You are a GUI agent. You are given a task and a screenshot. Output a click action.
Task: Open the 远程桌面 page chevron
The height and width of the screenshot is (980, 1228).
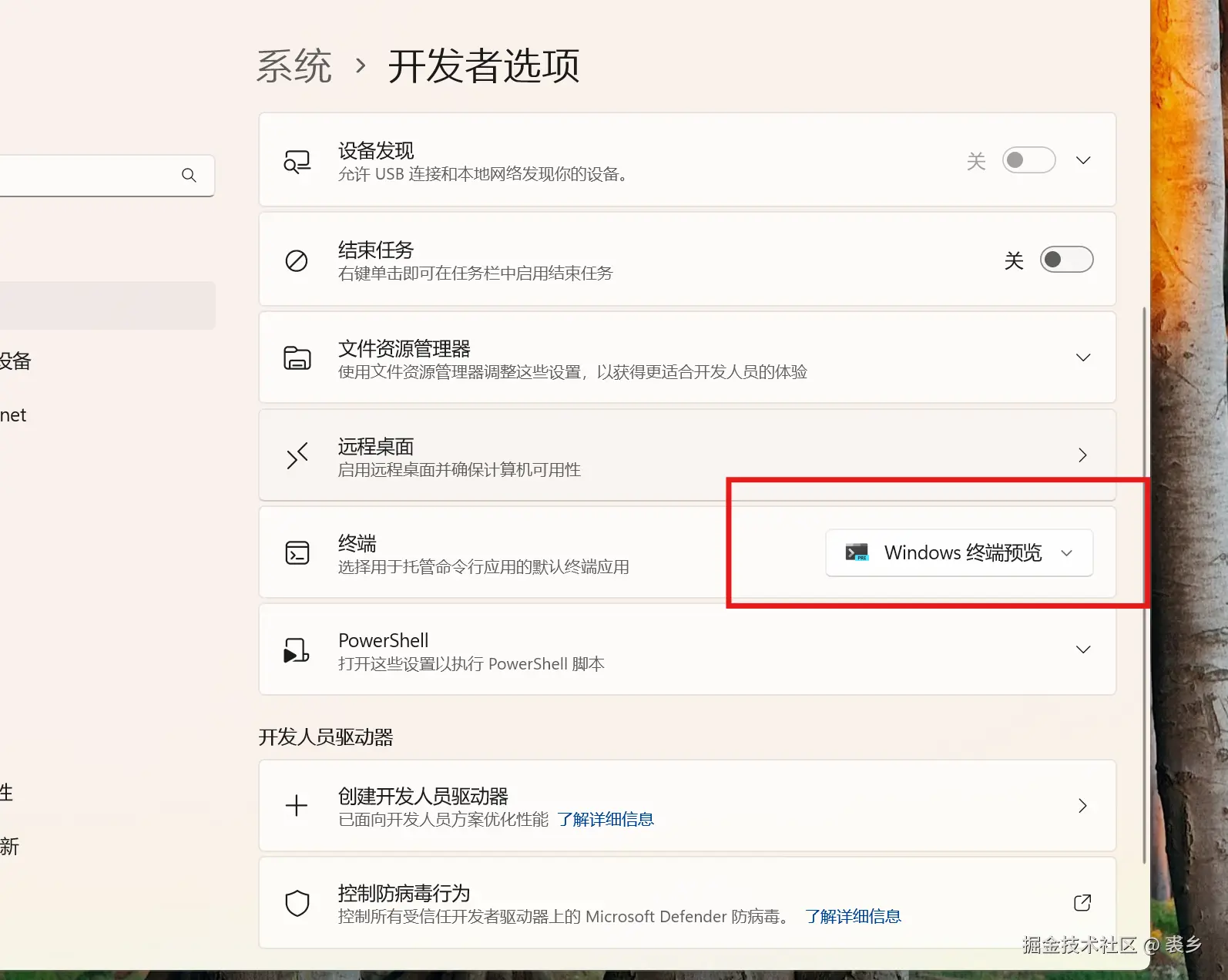pos(1082,455)
